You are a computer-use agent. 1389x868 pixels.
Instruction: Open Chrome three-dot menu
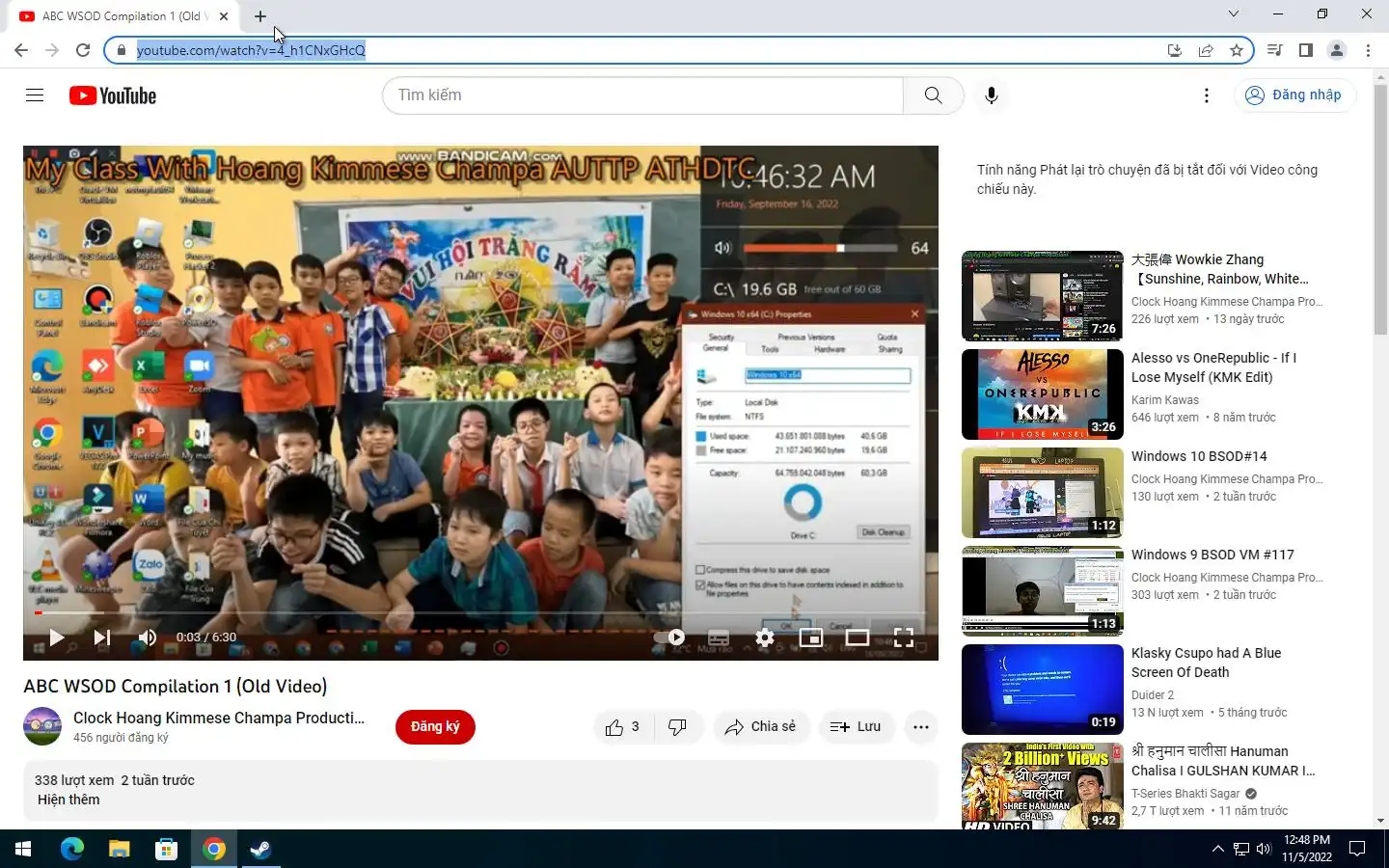coord(1368,50)
